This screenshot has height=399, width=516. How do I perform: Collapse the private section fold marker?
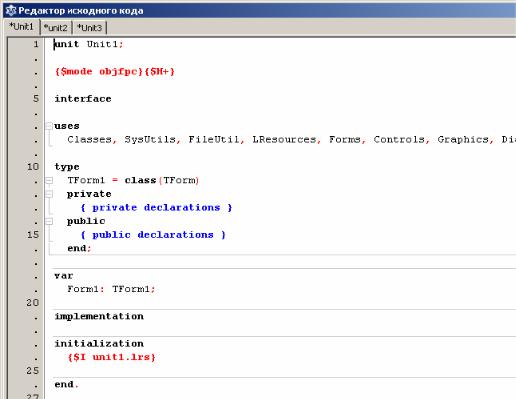point(49,194)
